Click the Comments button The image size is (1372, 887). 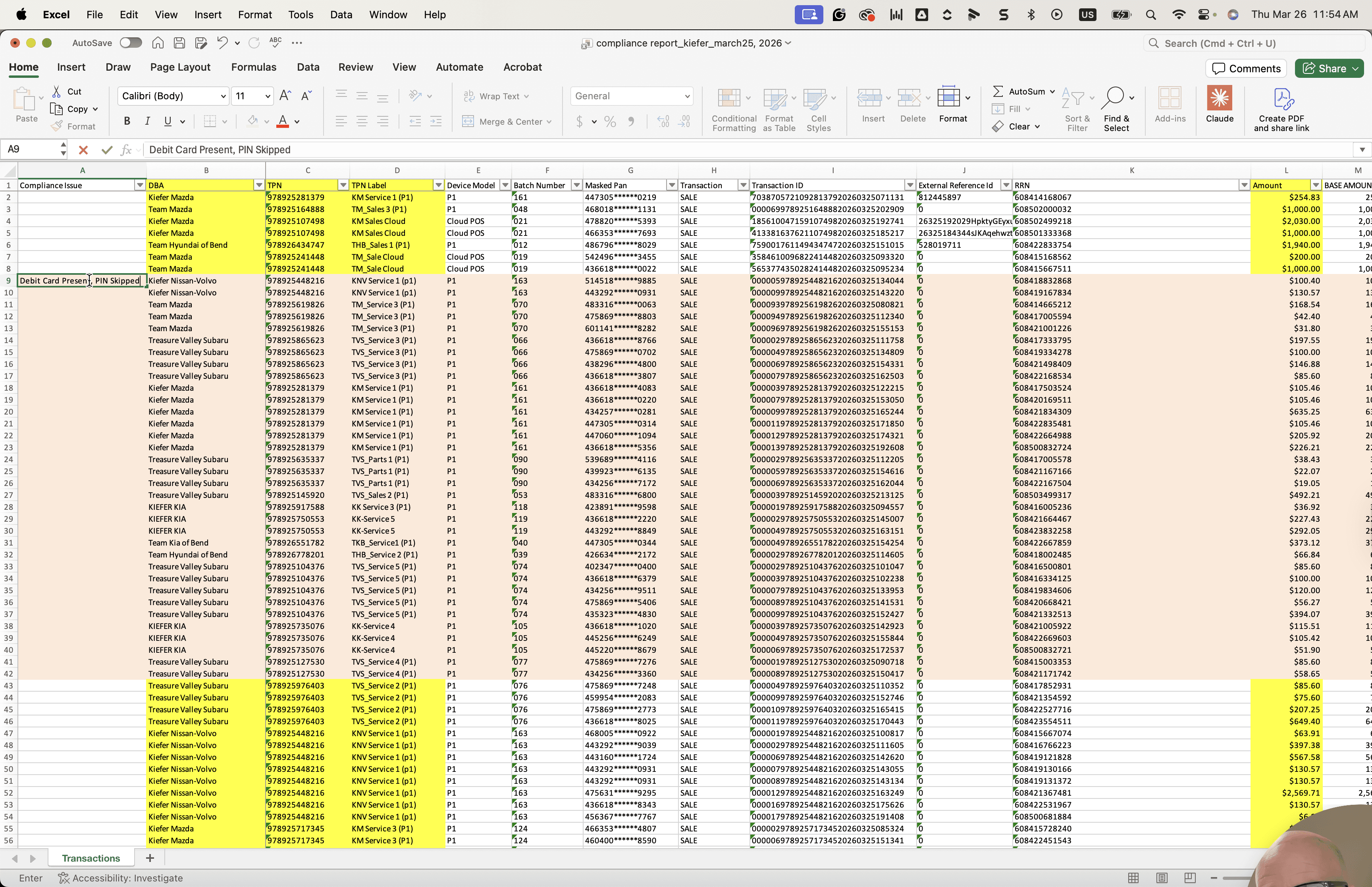[x=1246, y=69]
